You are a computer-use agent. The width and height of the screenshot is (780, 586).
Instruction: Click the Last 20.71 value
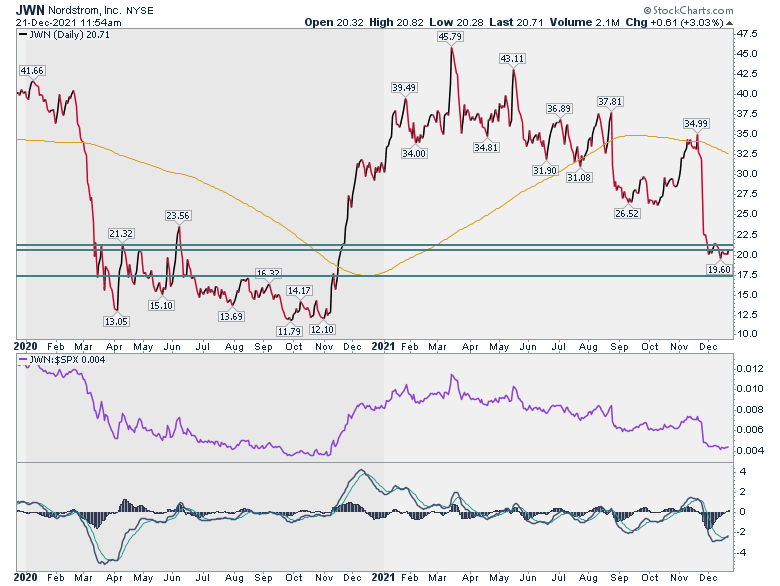(x=516, y=22)
